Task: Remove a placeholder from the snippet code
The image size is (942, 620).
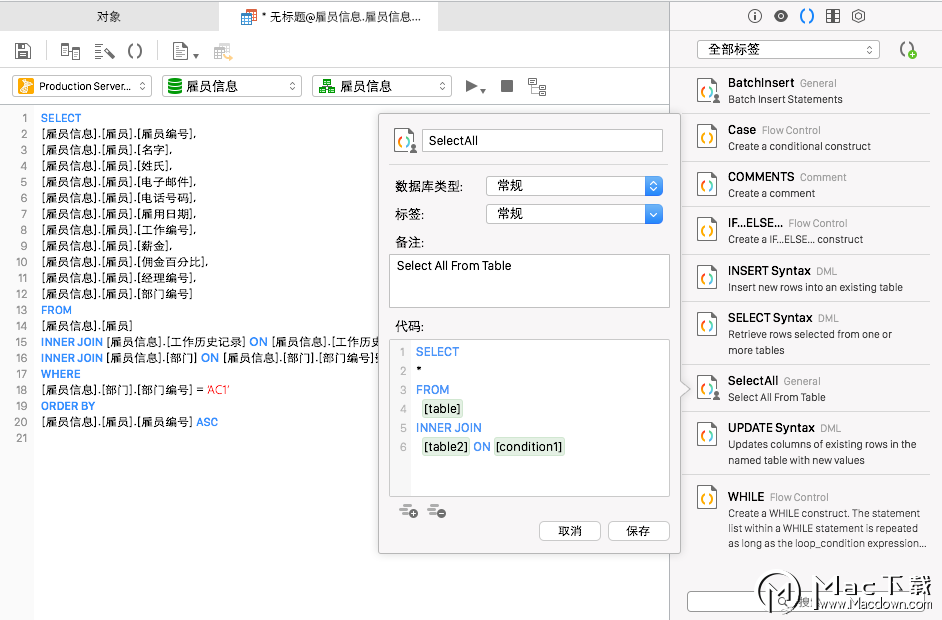Action: tap(437, 511)
